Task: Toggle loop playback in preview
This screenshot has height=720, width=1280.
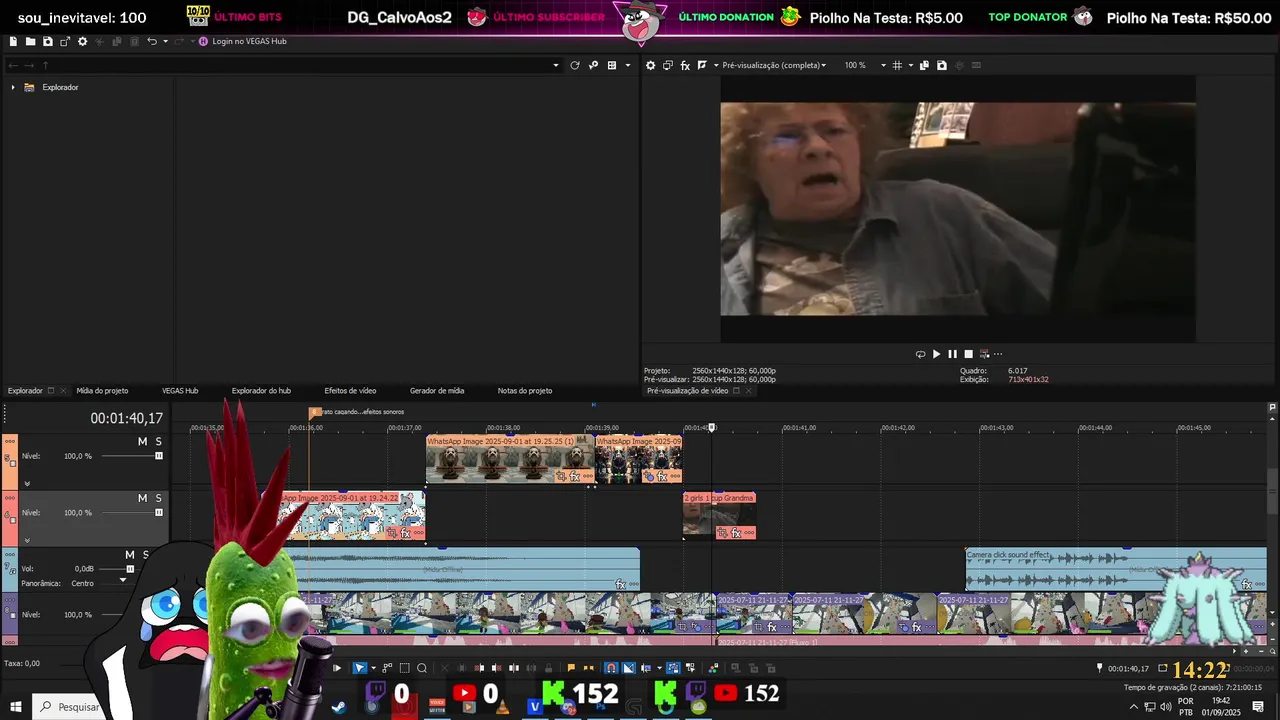Action: point(920,354)
